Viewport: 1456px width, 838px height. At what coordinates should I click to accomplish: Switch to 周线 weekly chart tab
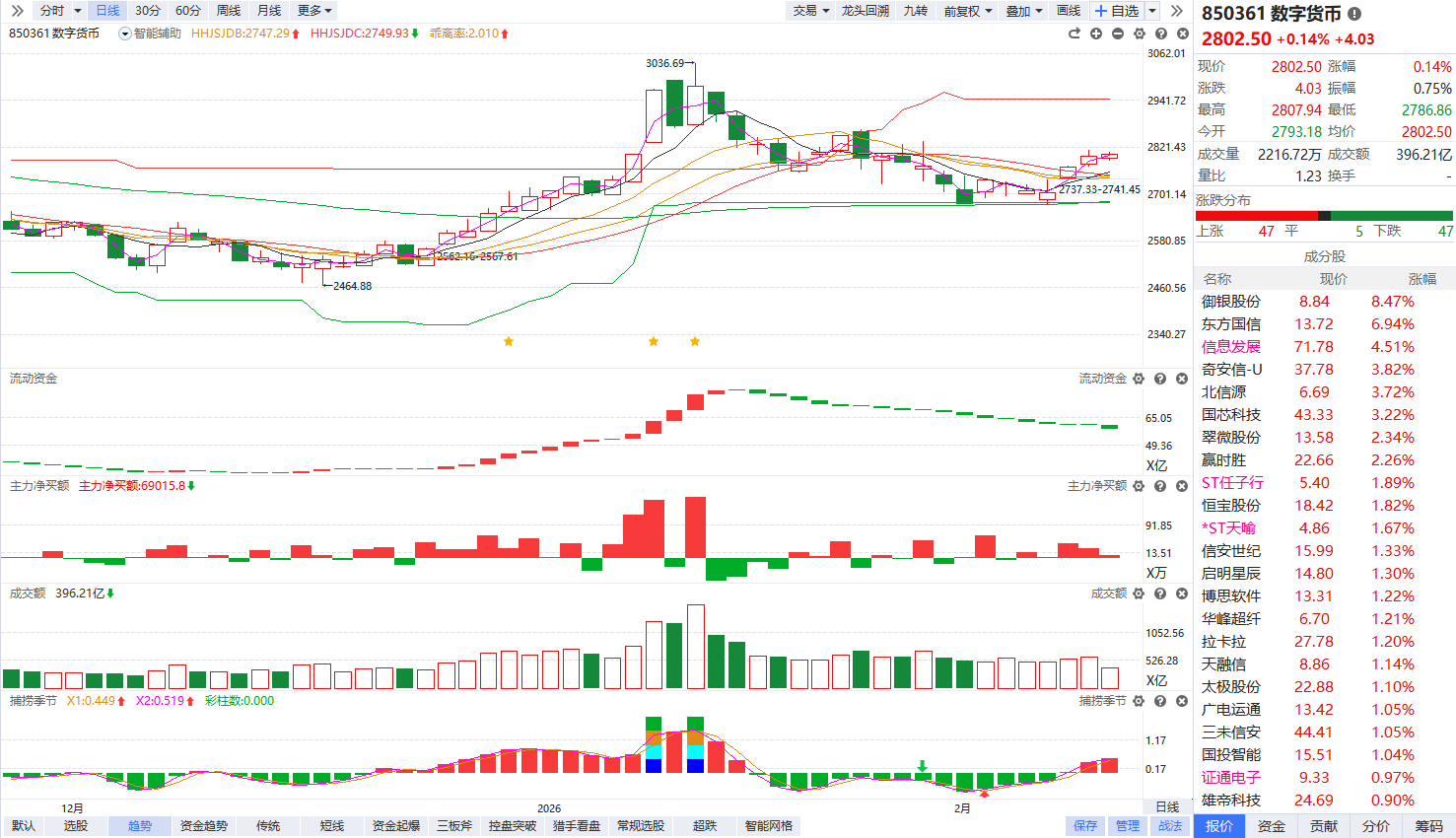[229, 11]
